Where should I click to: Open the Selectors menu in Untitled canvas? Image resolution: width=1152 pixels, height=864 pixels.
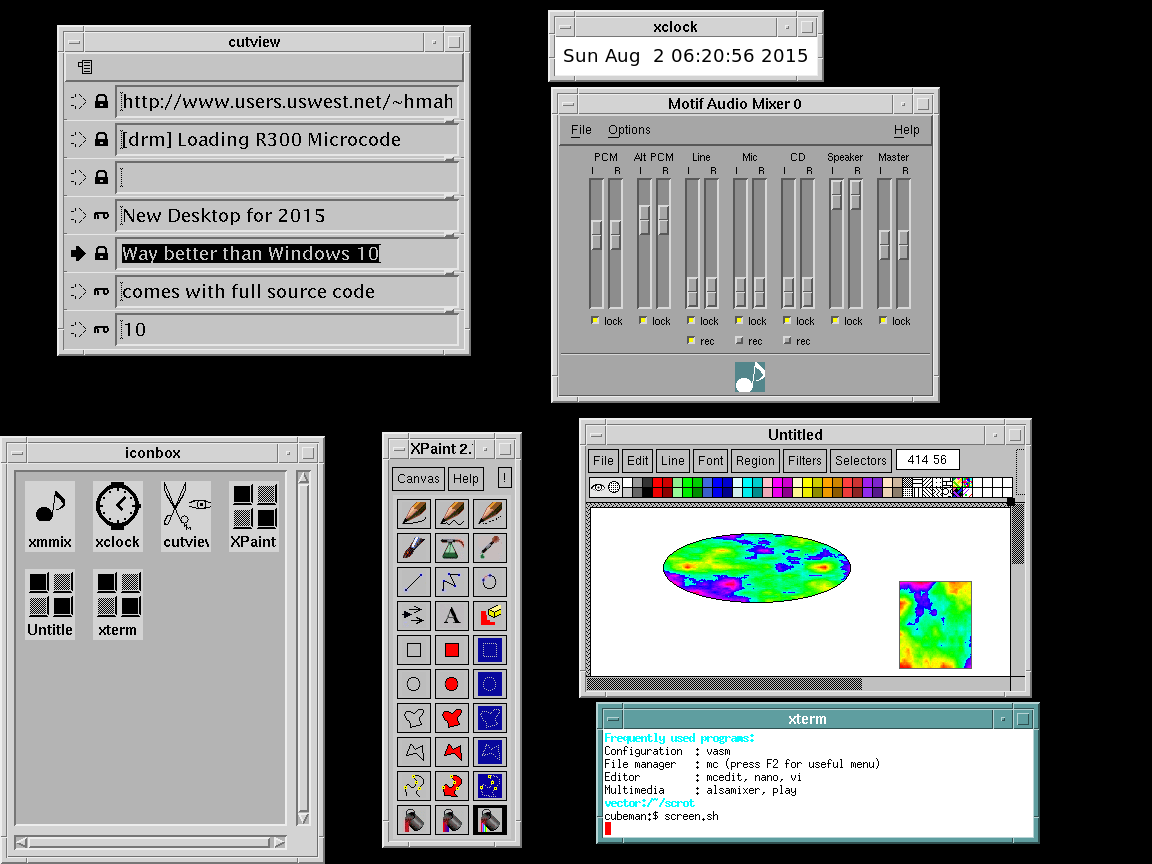coord(861,461)
